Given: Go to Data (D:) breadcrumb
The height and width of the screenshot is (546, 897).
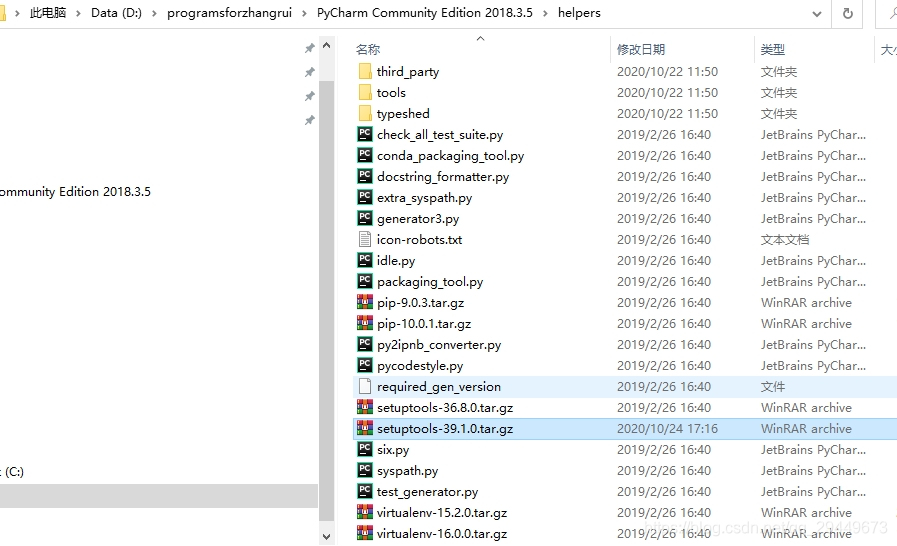Looking at the screenshot, I should (116, 13).
